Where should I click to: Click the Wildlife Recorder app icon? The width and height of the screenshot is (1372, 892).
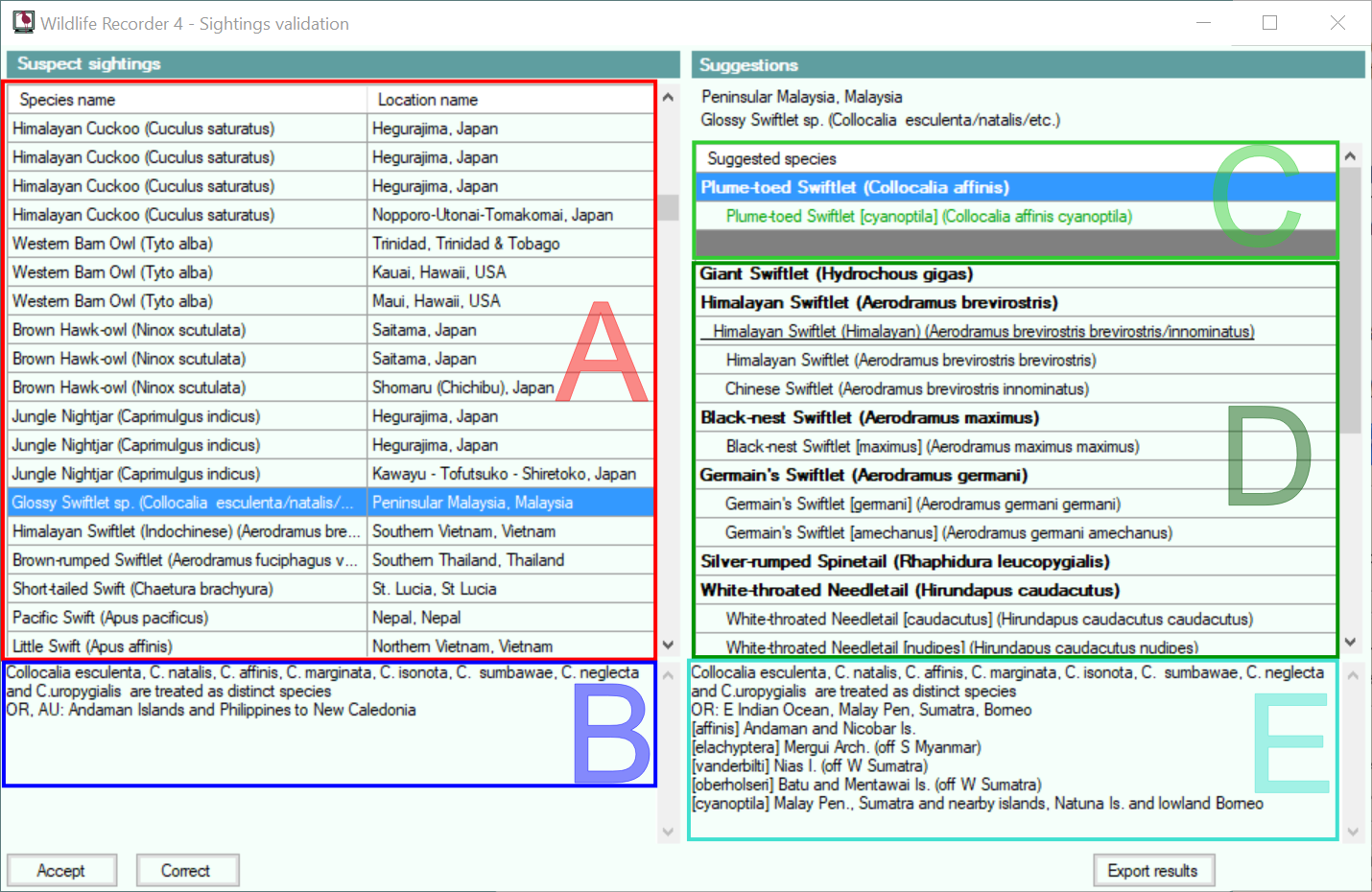[23, 22]
